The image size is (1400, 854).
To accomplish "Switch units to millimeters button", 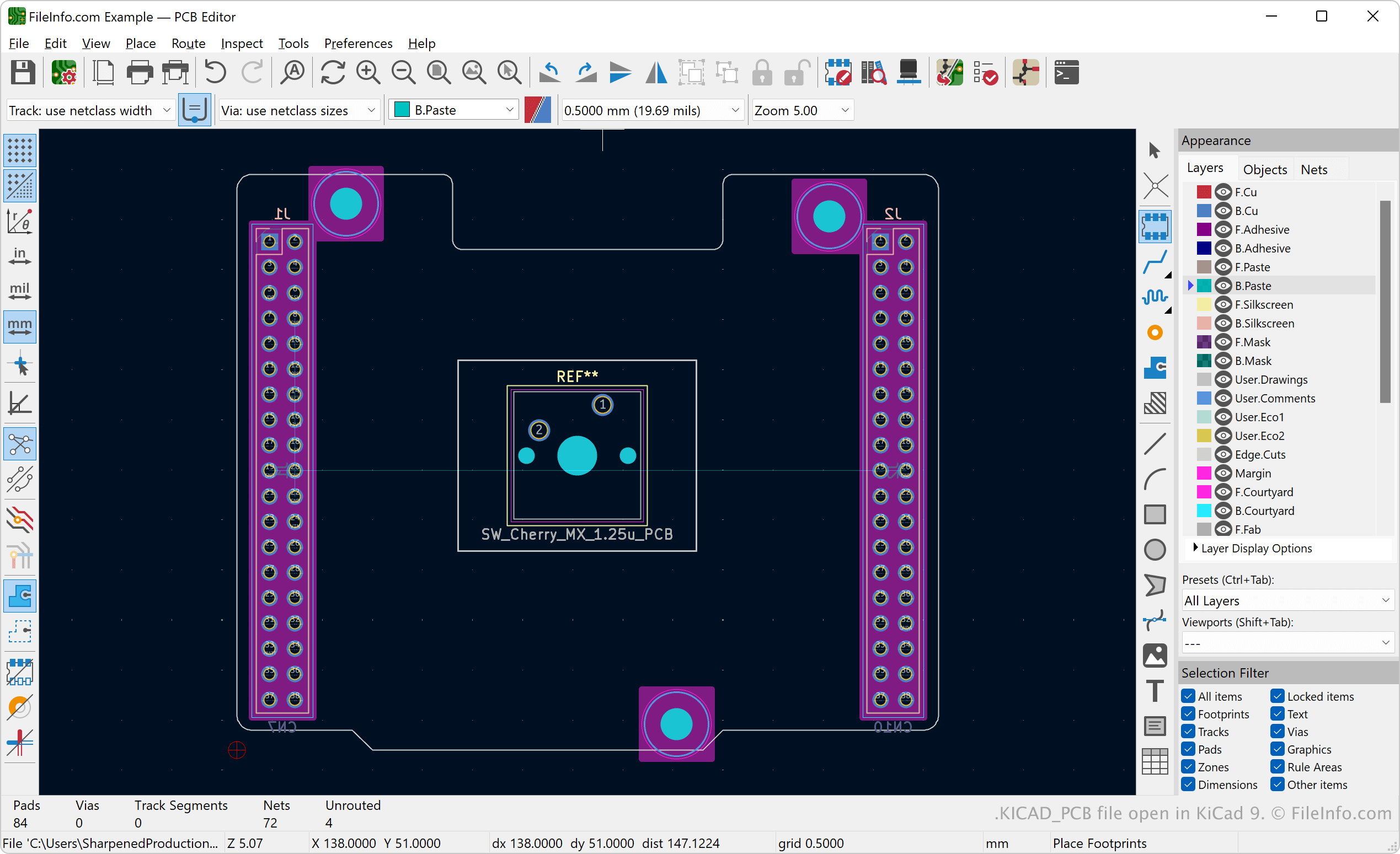I will point(20,326).
